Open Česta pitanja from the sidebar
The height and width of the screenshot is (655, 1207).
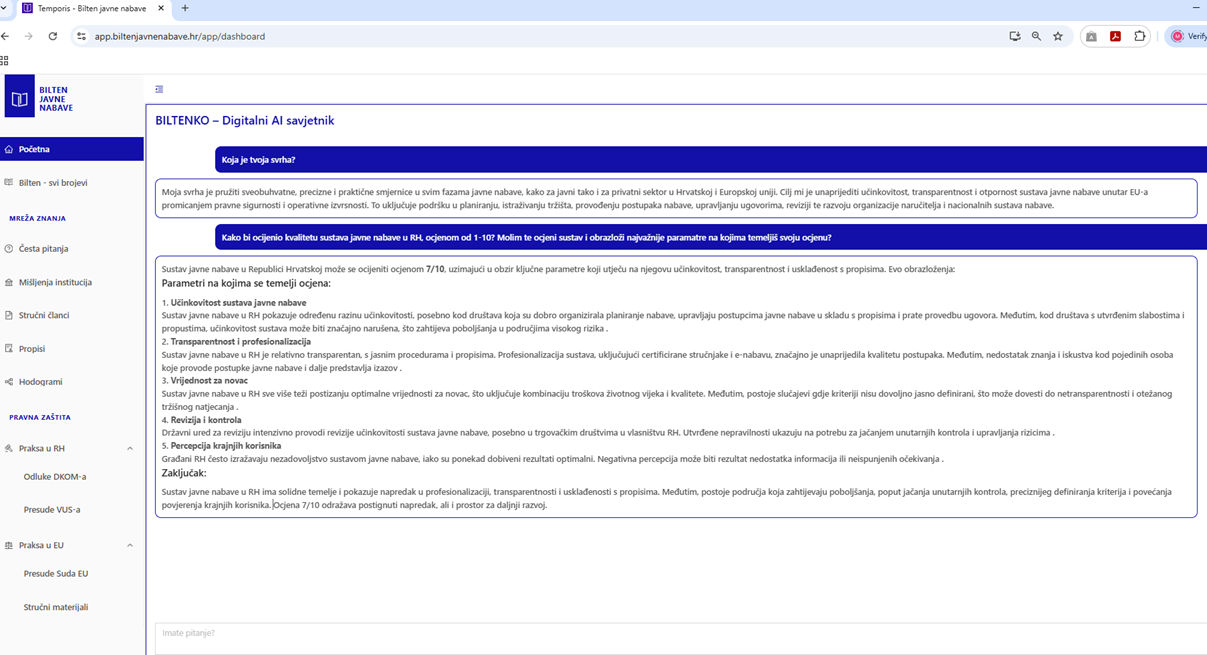coord(43,249)
